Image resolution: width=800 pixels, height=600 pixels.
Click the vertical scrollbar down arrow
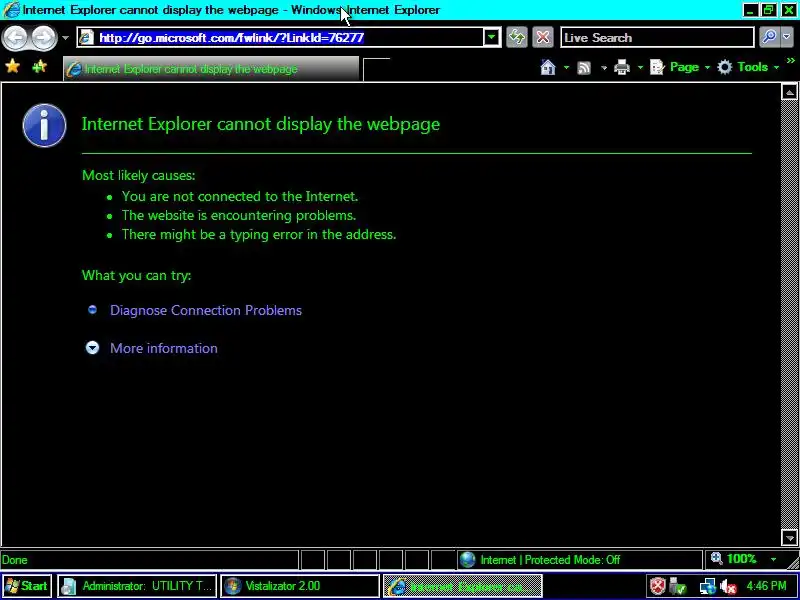tap(789, 537)
